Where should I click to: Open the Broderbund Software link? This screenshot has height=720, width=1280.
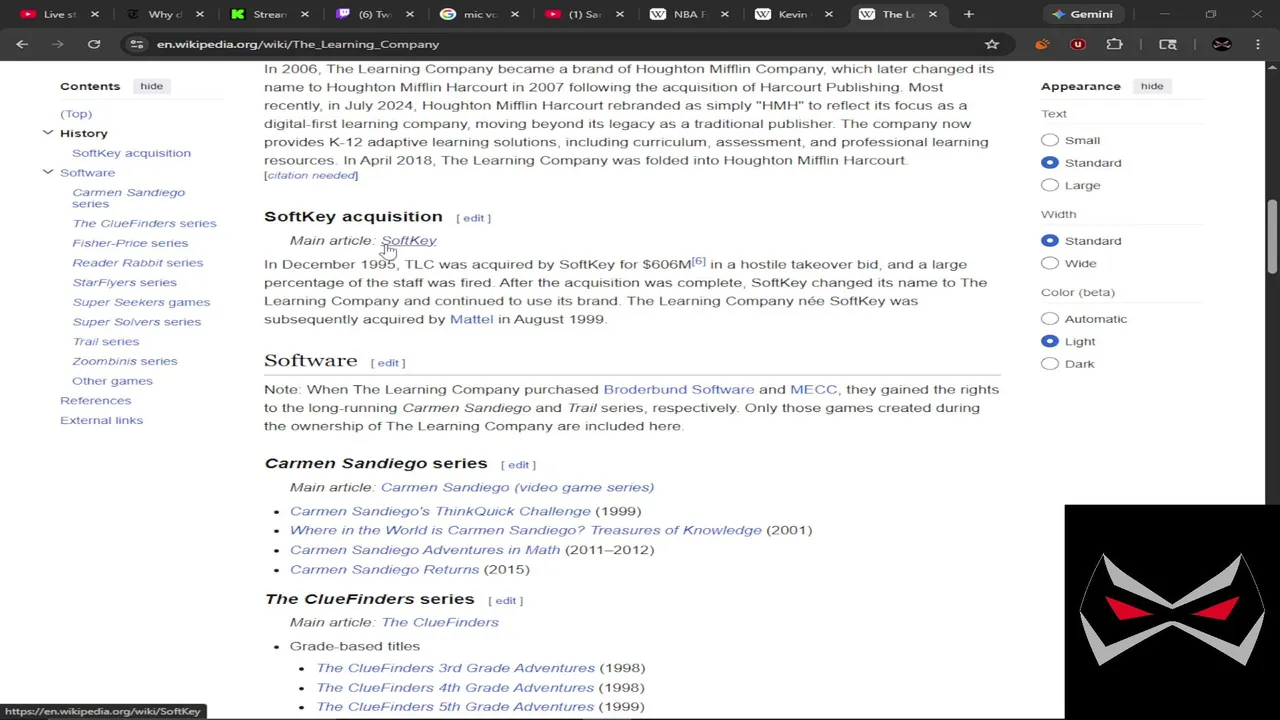click(x=678, y=389)
